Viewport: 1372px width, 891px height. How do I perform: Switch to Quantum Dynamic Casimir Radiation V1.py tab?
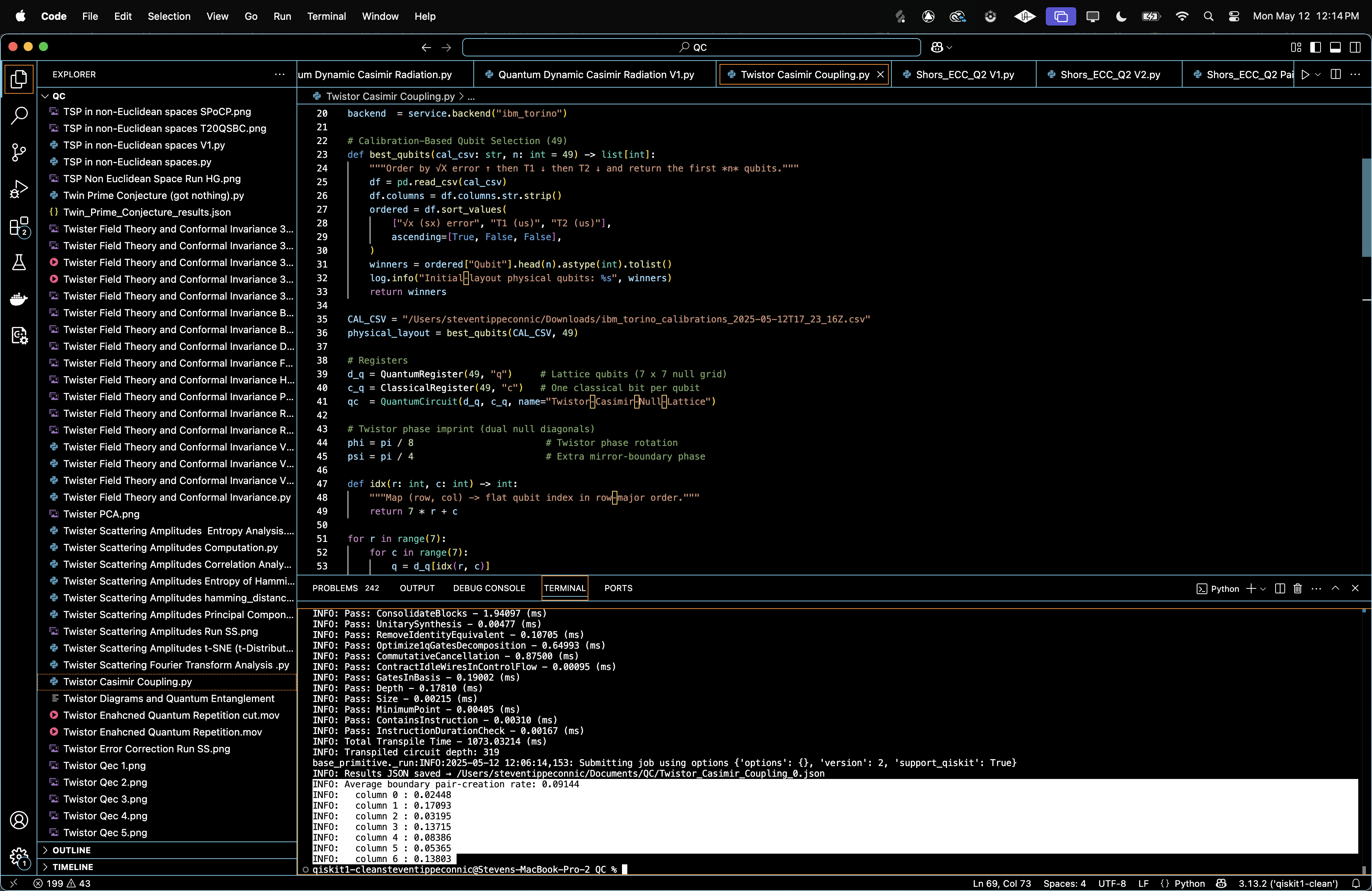click(x=596, y=74)
